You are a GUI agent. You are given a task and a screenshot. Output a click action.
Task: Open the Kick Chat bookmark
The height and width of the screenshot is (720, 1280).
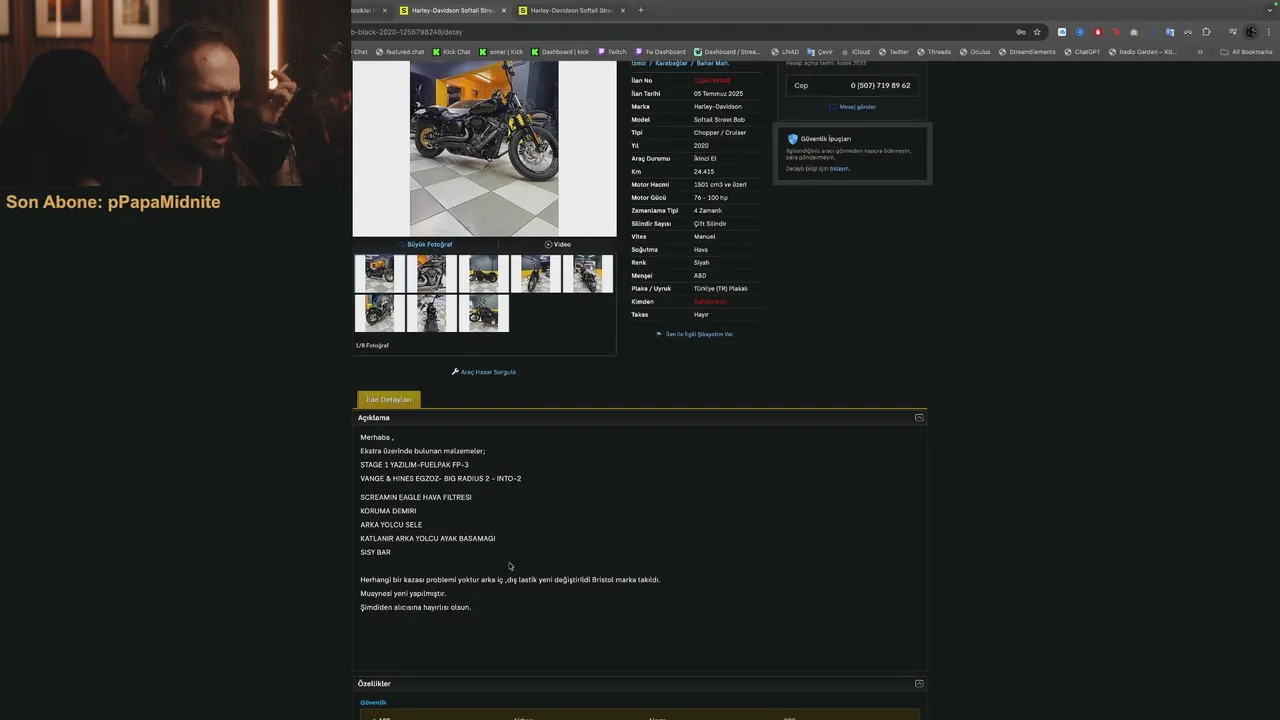coord(452,52)
